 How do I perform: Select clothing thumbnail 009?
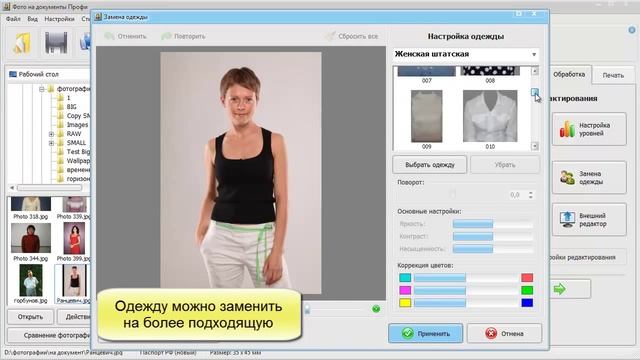point(426,116)
